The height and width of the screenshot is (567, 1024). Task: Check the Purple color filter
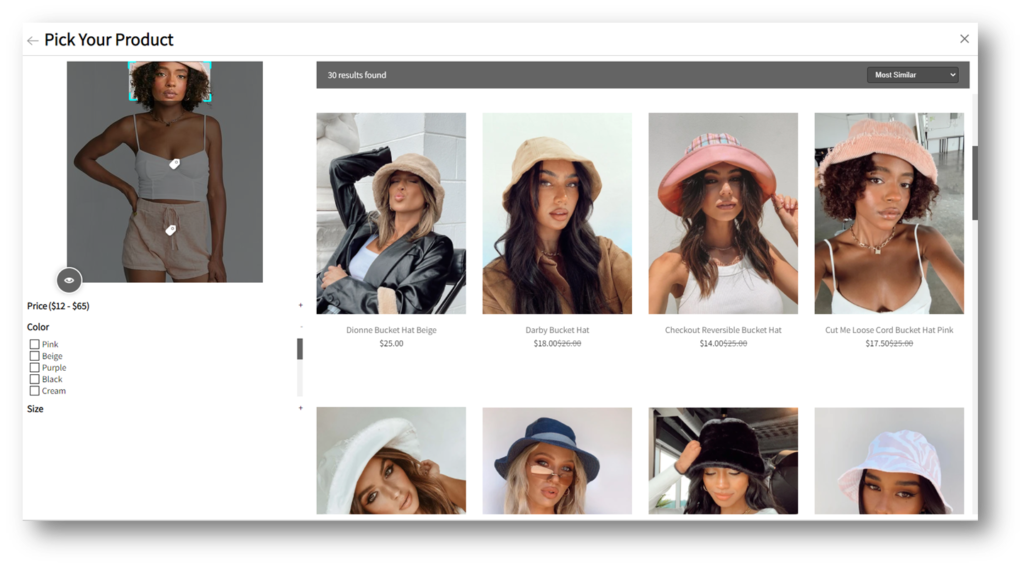point(35,367)
